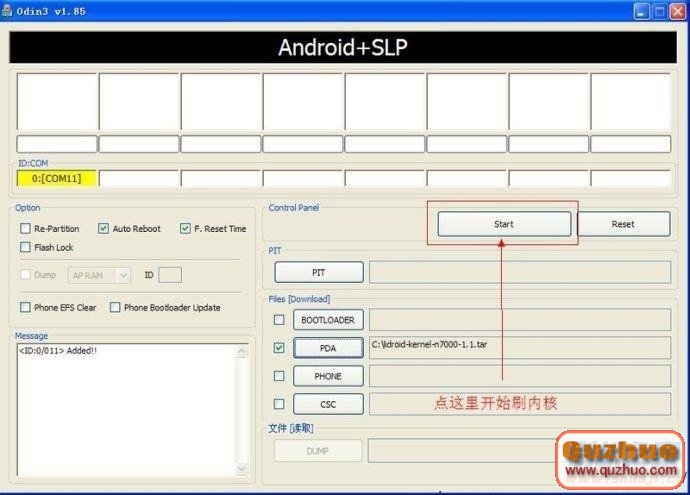Maximize the Odin3 window
Viewport: 690px width, 495px height.
tap(660, 11)
